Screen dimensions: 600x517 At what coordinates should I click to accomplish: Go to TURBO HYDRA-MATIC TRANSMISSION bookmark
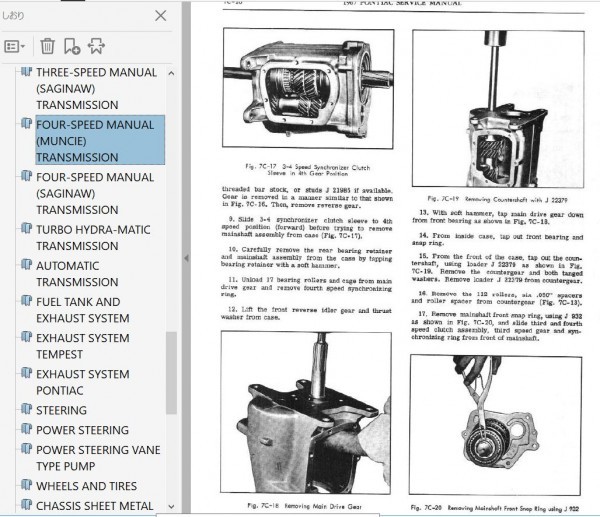[93, 238]
